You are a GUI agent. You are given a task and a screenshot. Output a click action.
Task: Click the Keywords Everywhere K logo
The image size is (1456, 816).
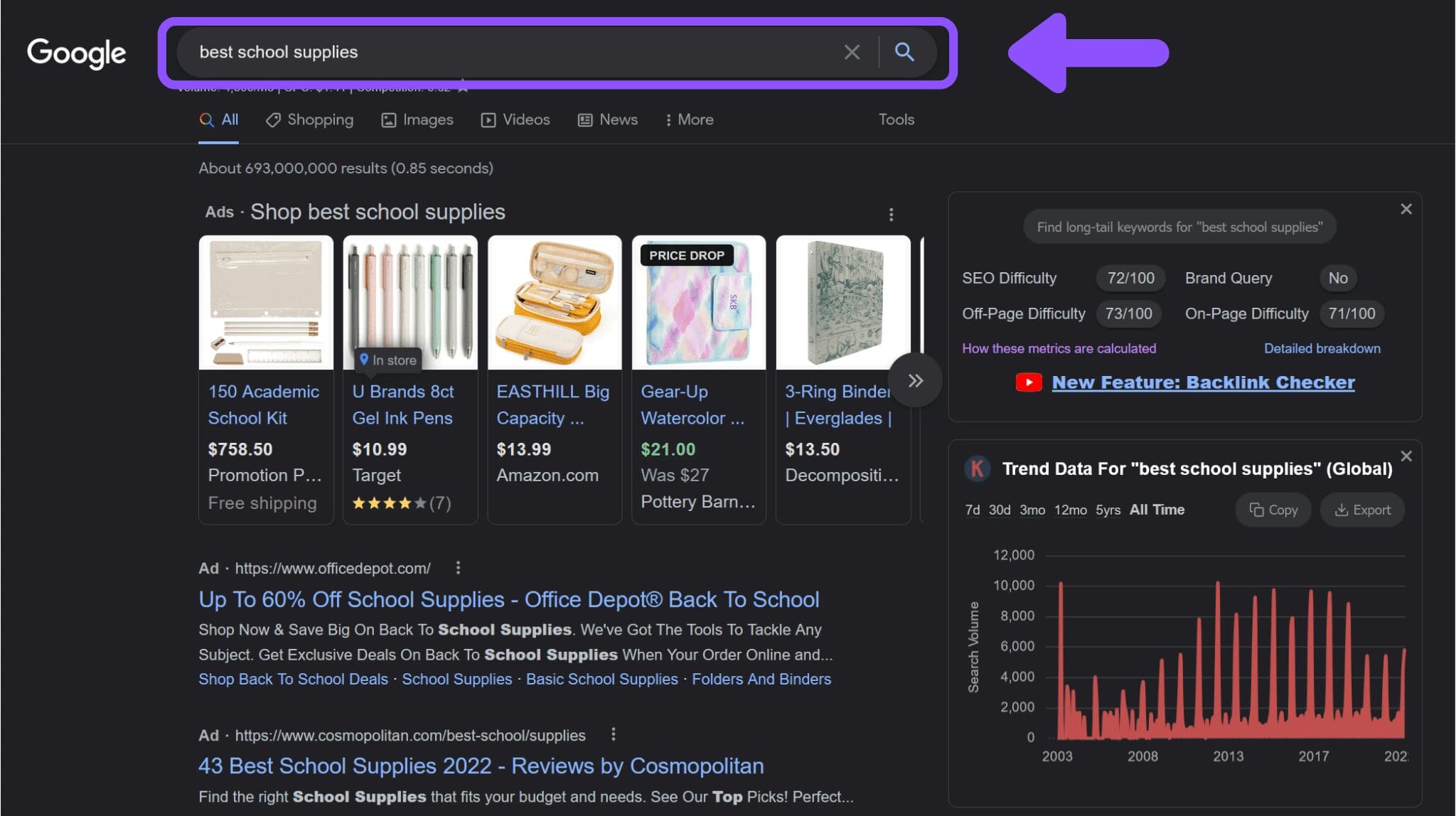tap(978, 468)
